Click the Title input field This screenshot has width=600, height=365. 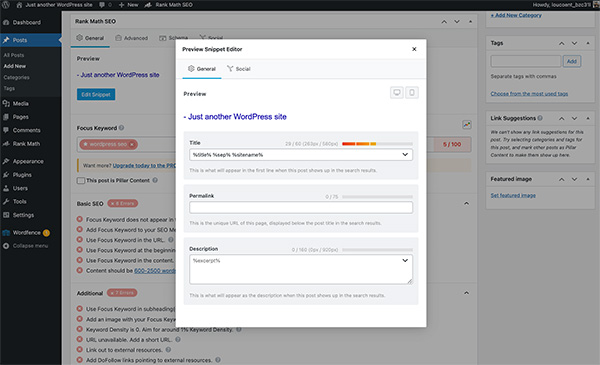coord(301,155)
